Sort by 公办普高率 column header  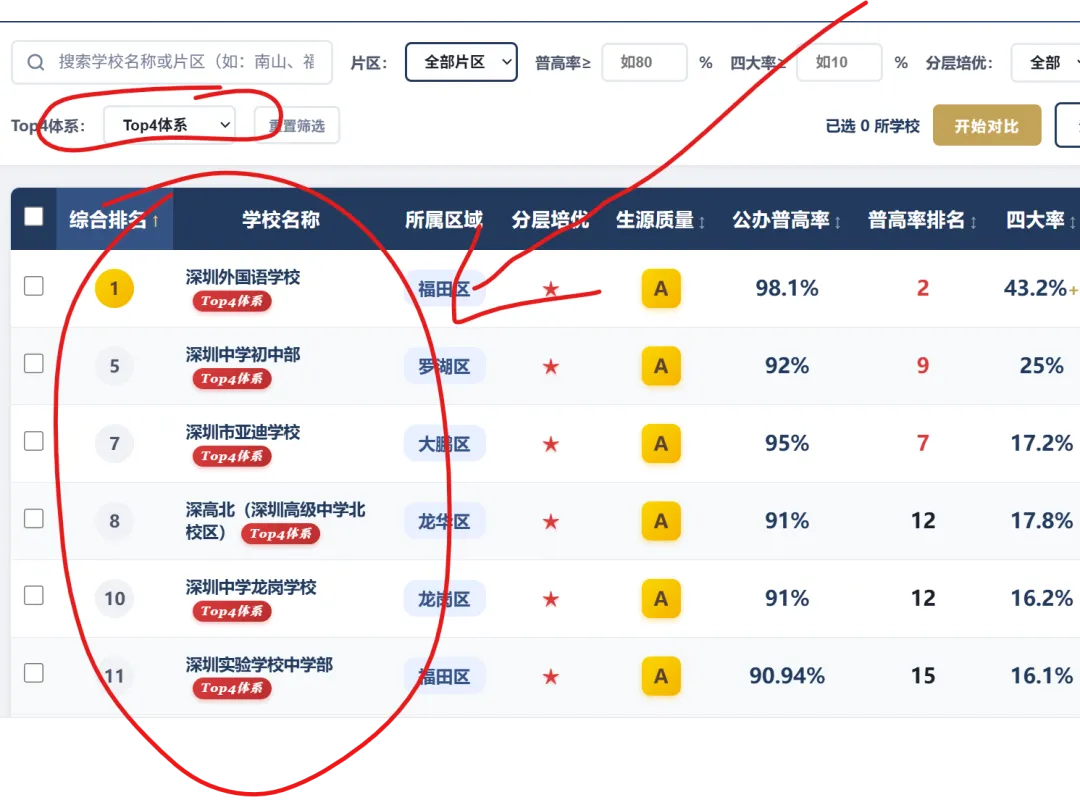point(787,220)
